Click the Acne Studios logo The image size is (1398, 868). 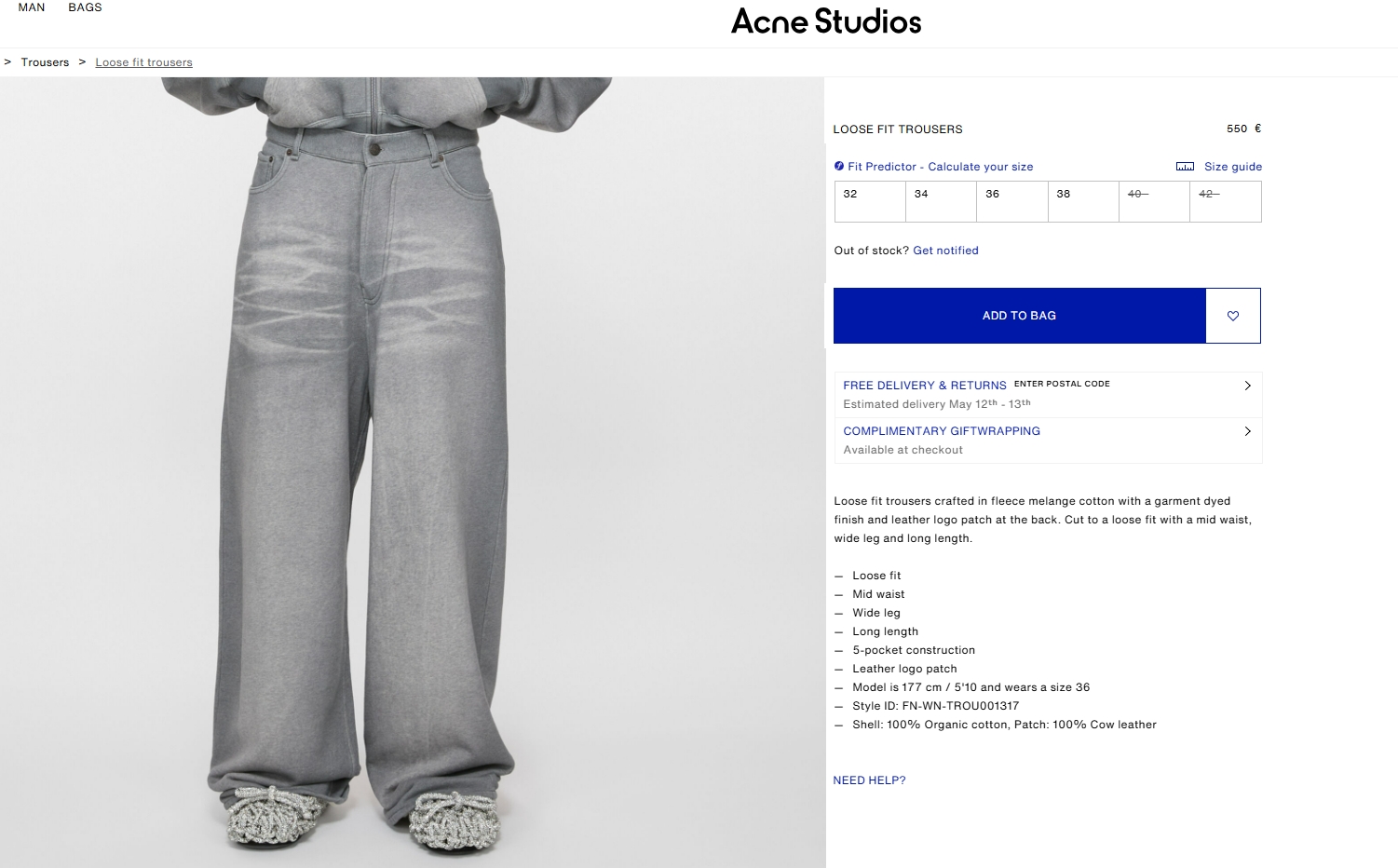[826, 21]
